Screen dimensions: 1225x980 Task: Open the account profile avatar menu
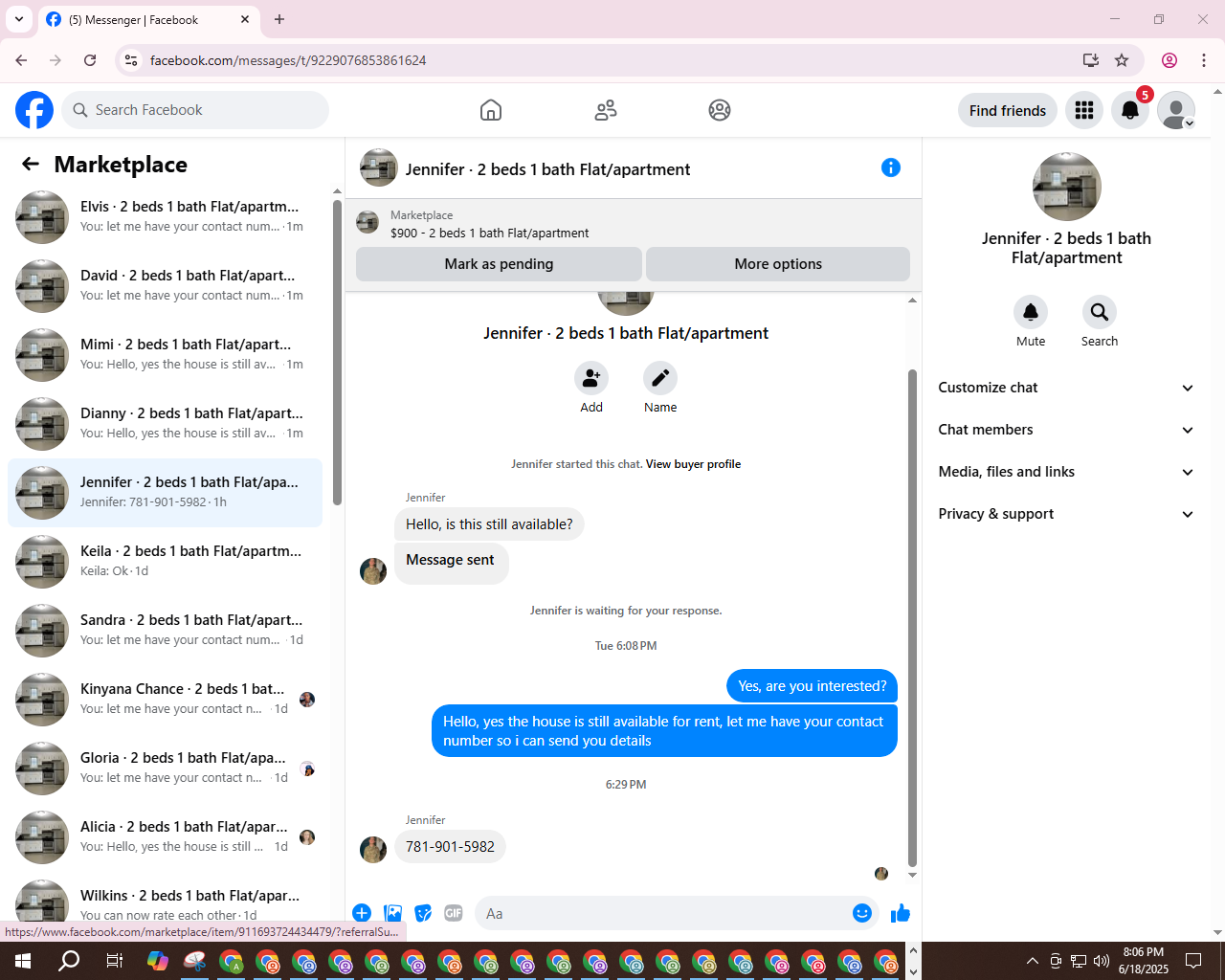point(1176,110)
